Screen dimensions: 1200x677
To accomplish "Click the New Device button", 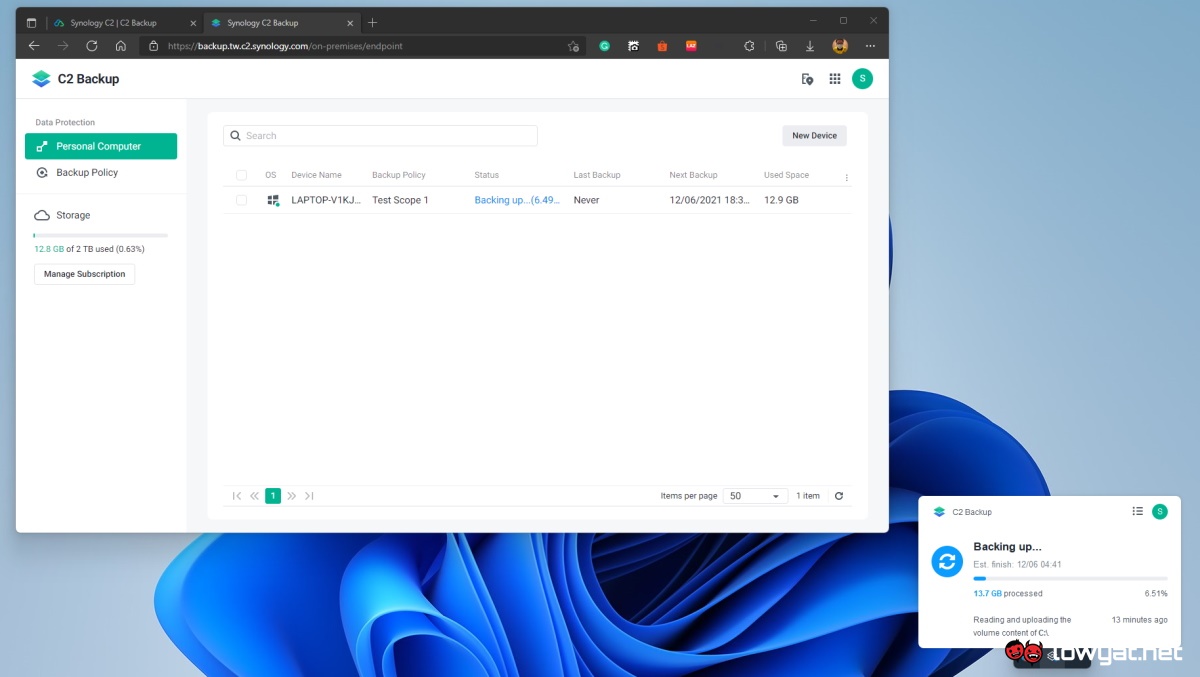I will pyautogui.click(x=814, y=136).
